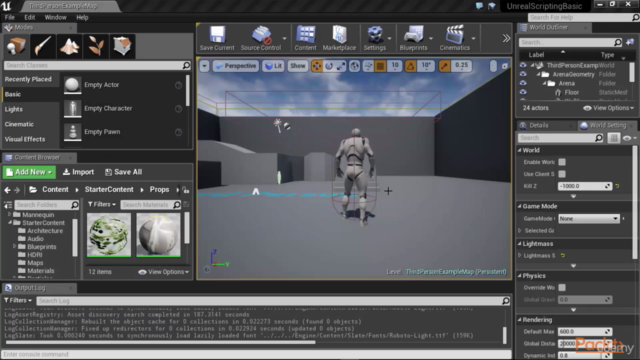Open the GameMode Override dropdown
640x360 pixels.
(589, 219)
